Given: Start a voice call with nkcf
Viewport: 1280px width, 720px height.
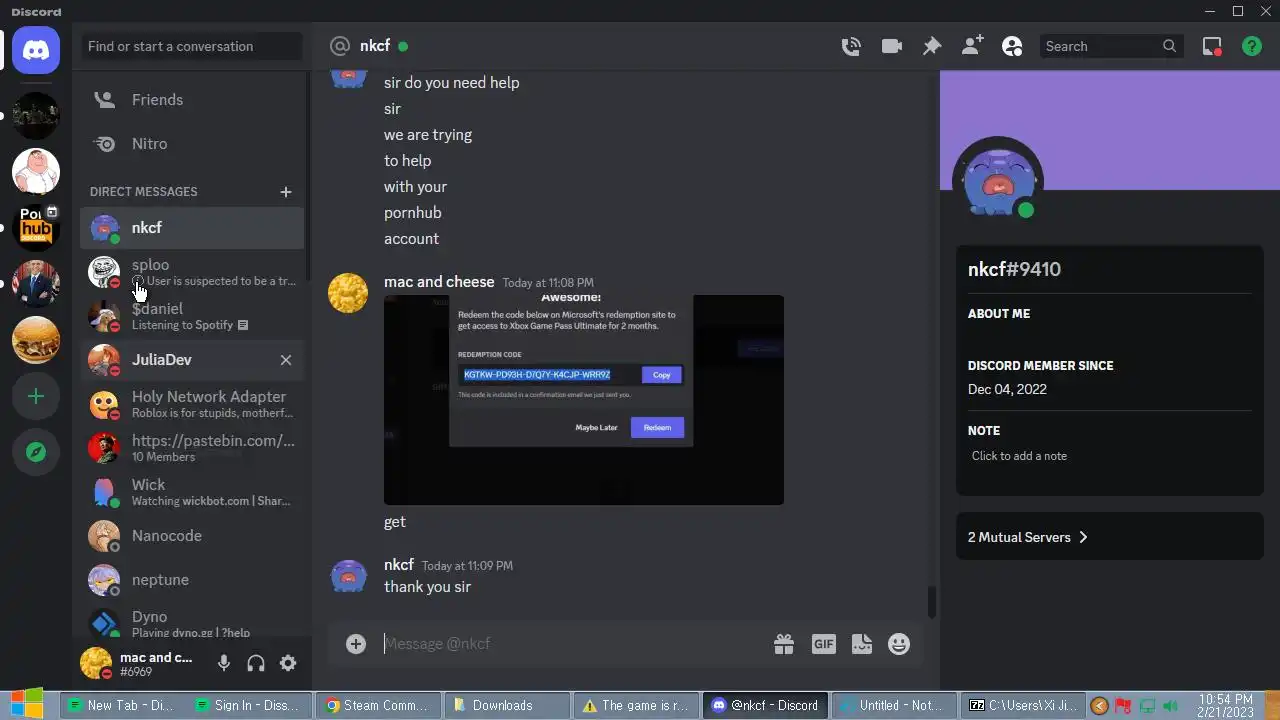Looking at the screenshot, I should point(851,46).
